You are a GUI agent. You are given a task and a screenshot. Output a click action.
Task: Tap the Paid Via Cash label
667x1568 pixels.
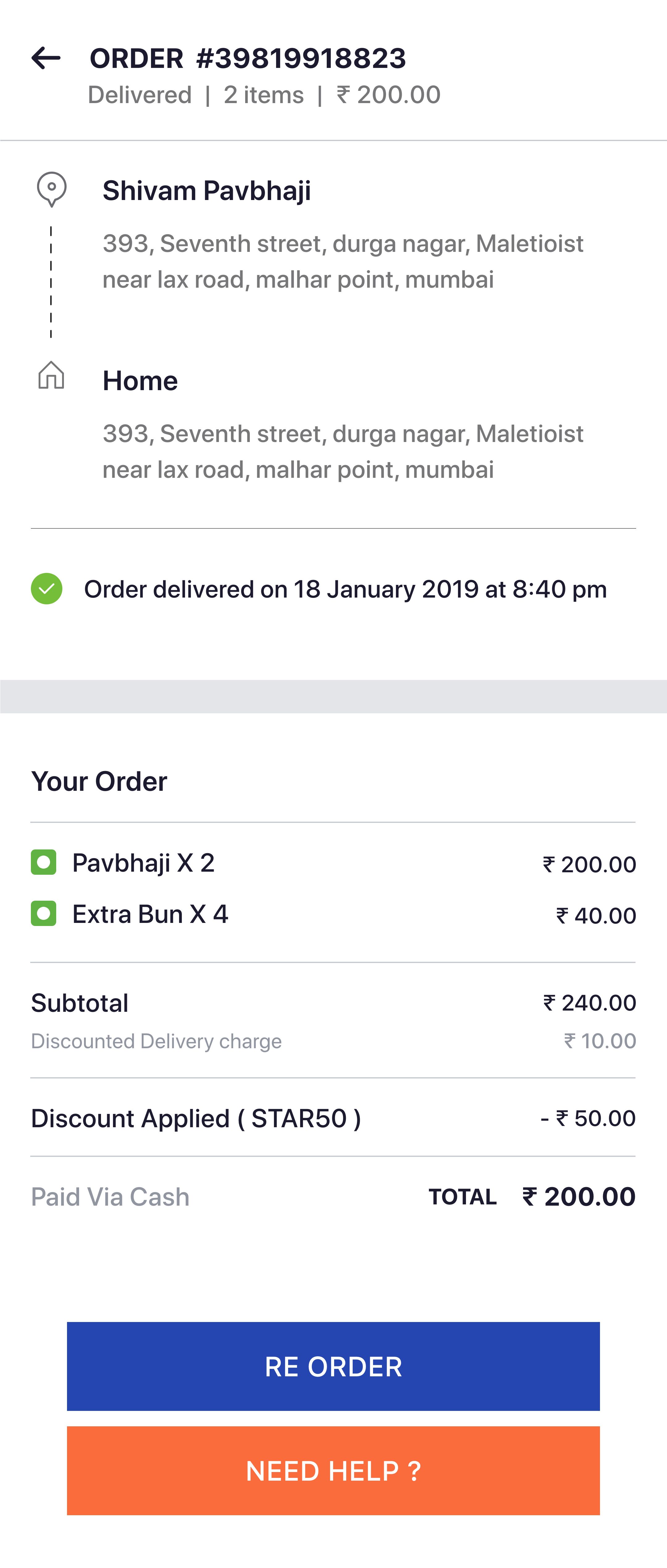point(110,1197)
